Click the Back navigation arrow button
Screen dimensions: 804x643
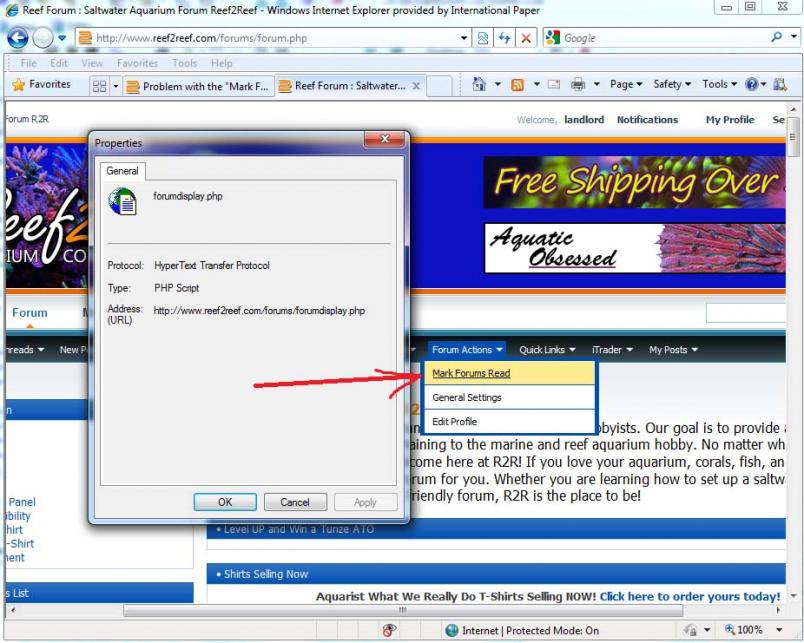(x=17, y=38)
